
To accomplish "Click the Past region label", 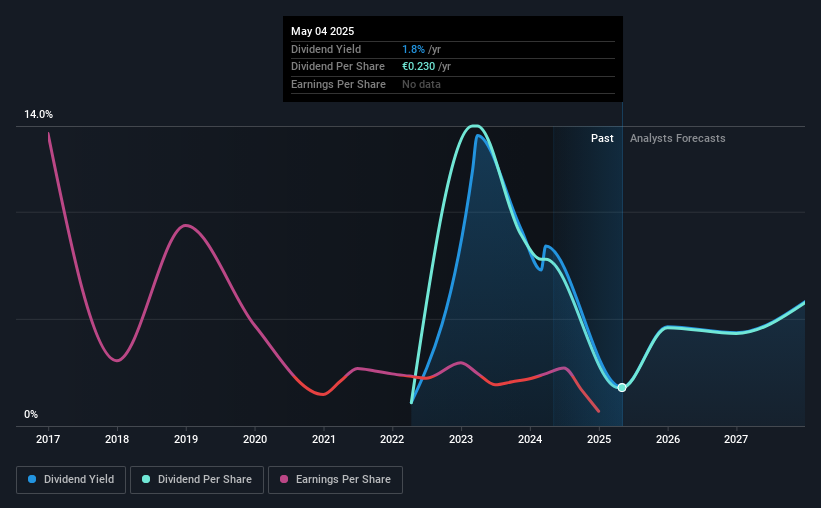I will click(602, 138).
